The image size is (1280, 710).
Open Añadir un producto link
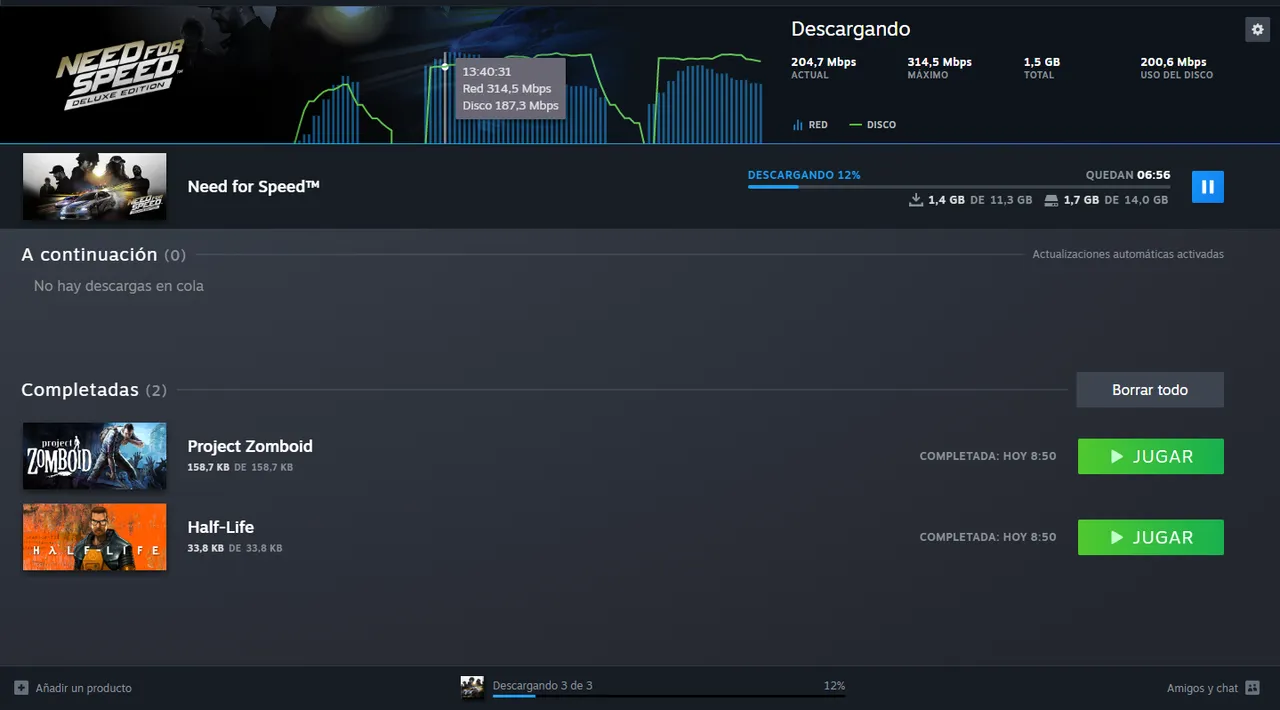coord(83,688)
